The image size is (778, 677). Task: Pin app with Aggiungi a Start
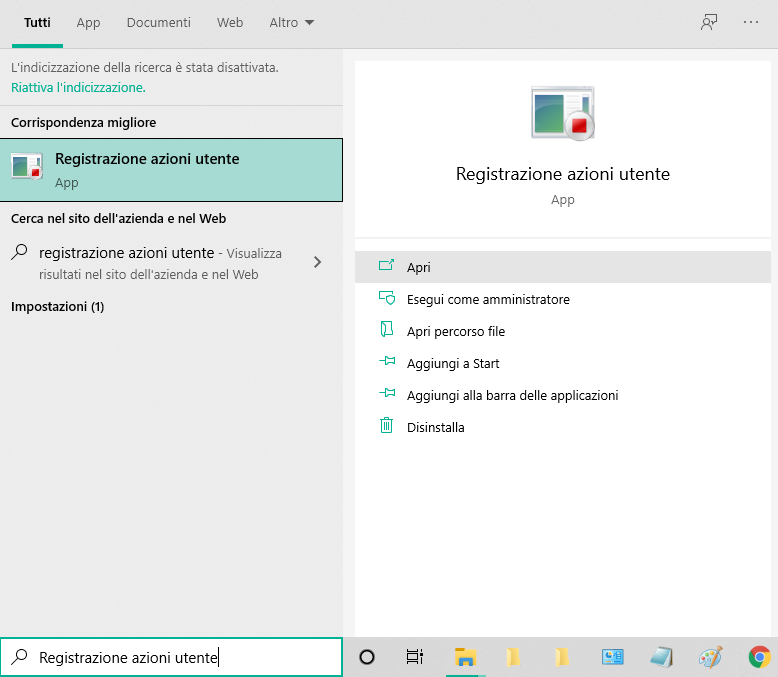[x=452, y=363]
